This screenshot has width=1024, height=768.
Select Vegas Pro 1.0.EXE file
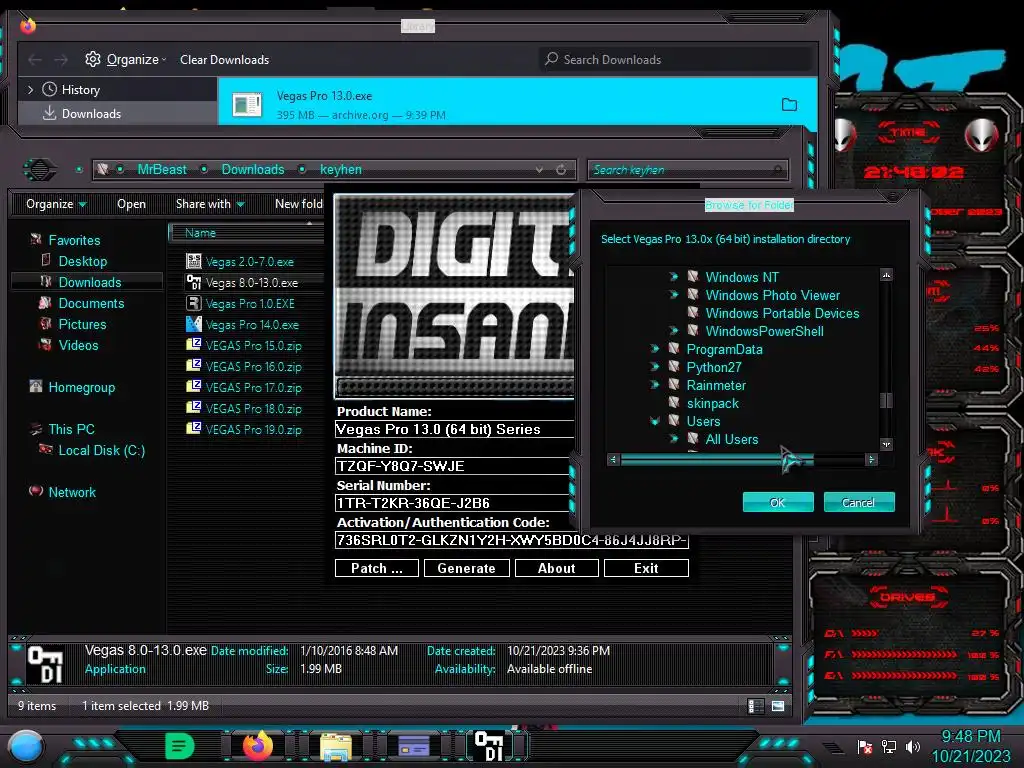pyautogui.click(x=250, y=304)
